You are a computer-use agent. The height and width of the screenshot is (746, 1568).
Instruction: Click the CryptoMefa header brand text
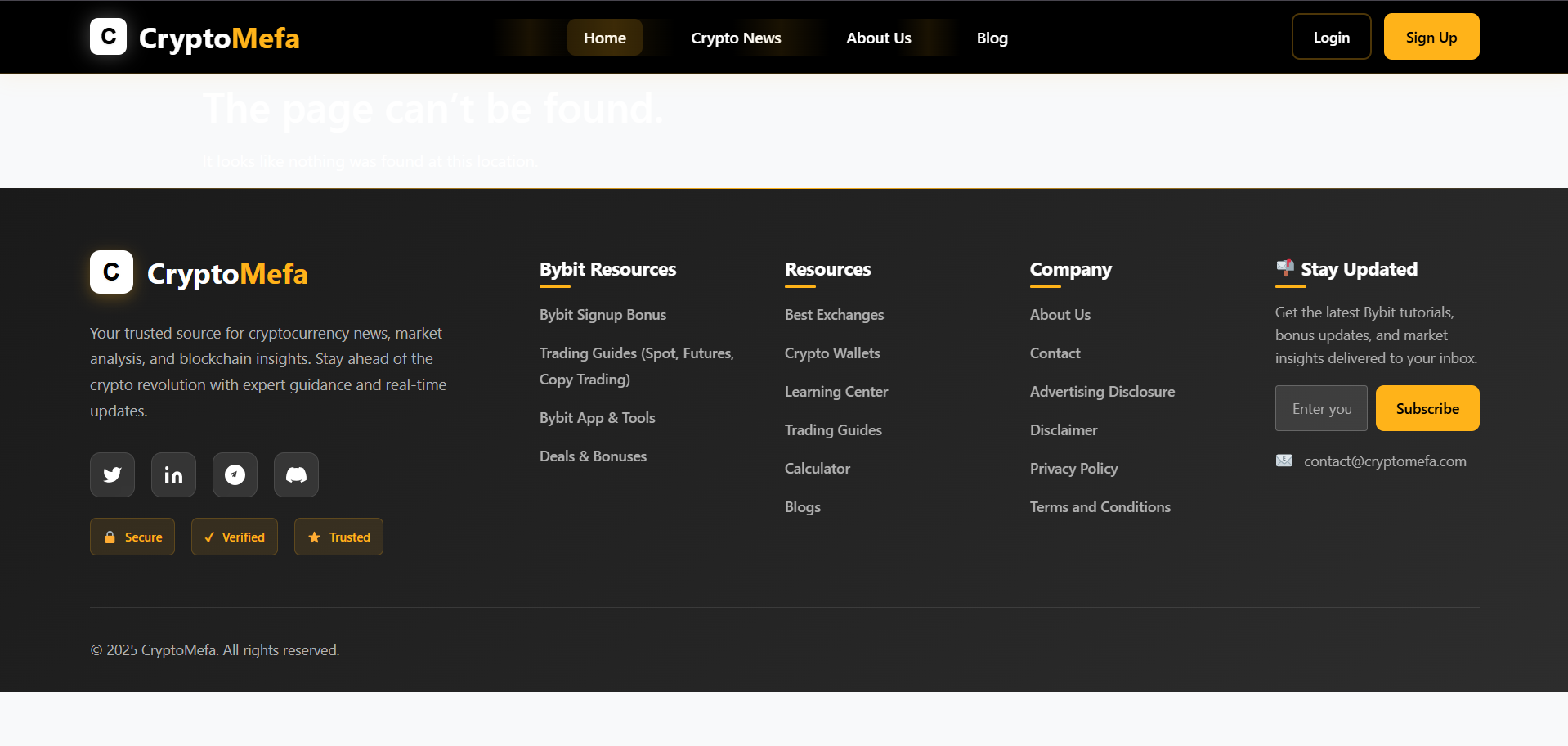click(x=219, y=38)
